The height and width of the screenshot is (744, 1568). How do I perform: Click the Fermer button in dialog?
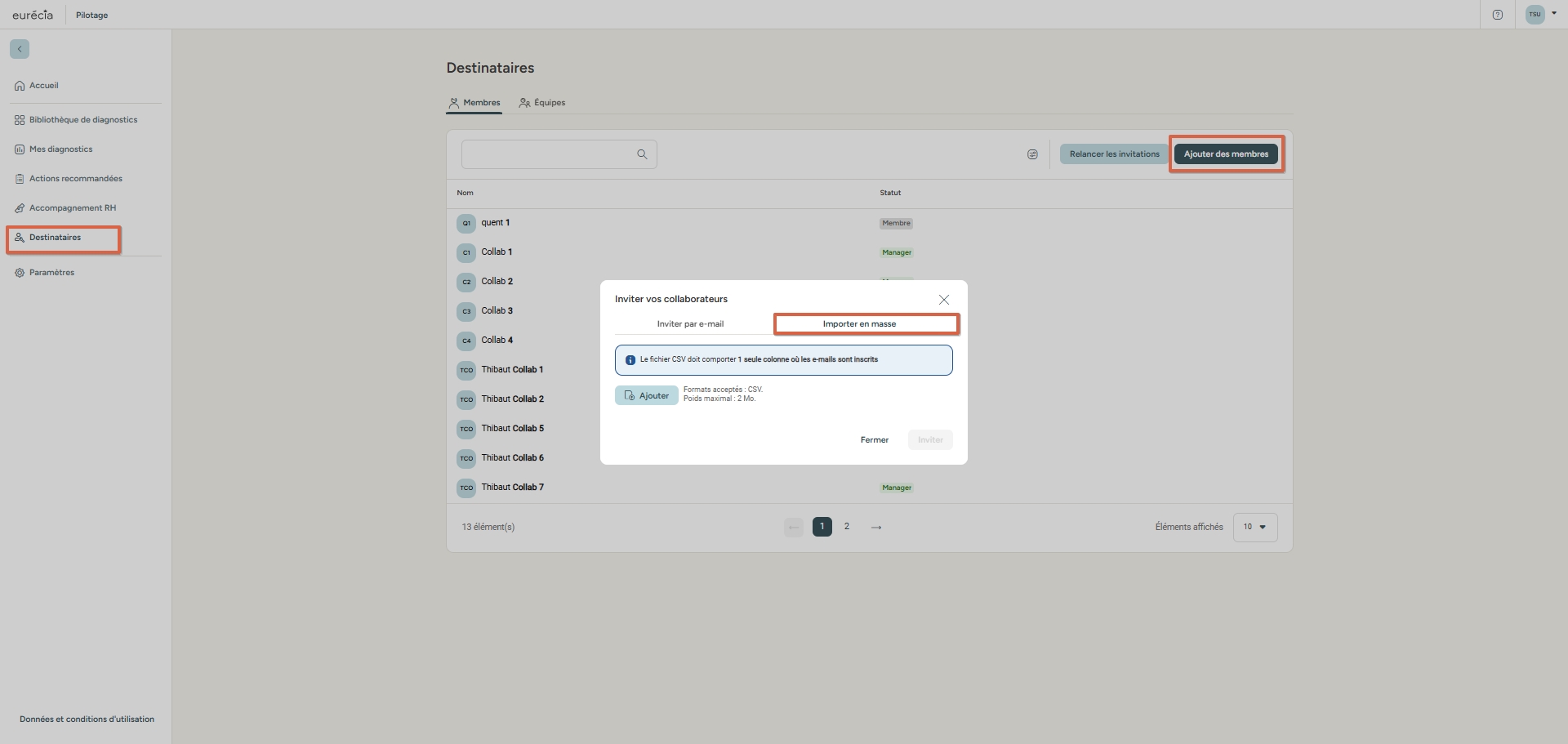click(874, 439)
